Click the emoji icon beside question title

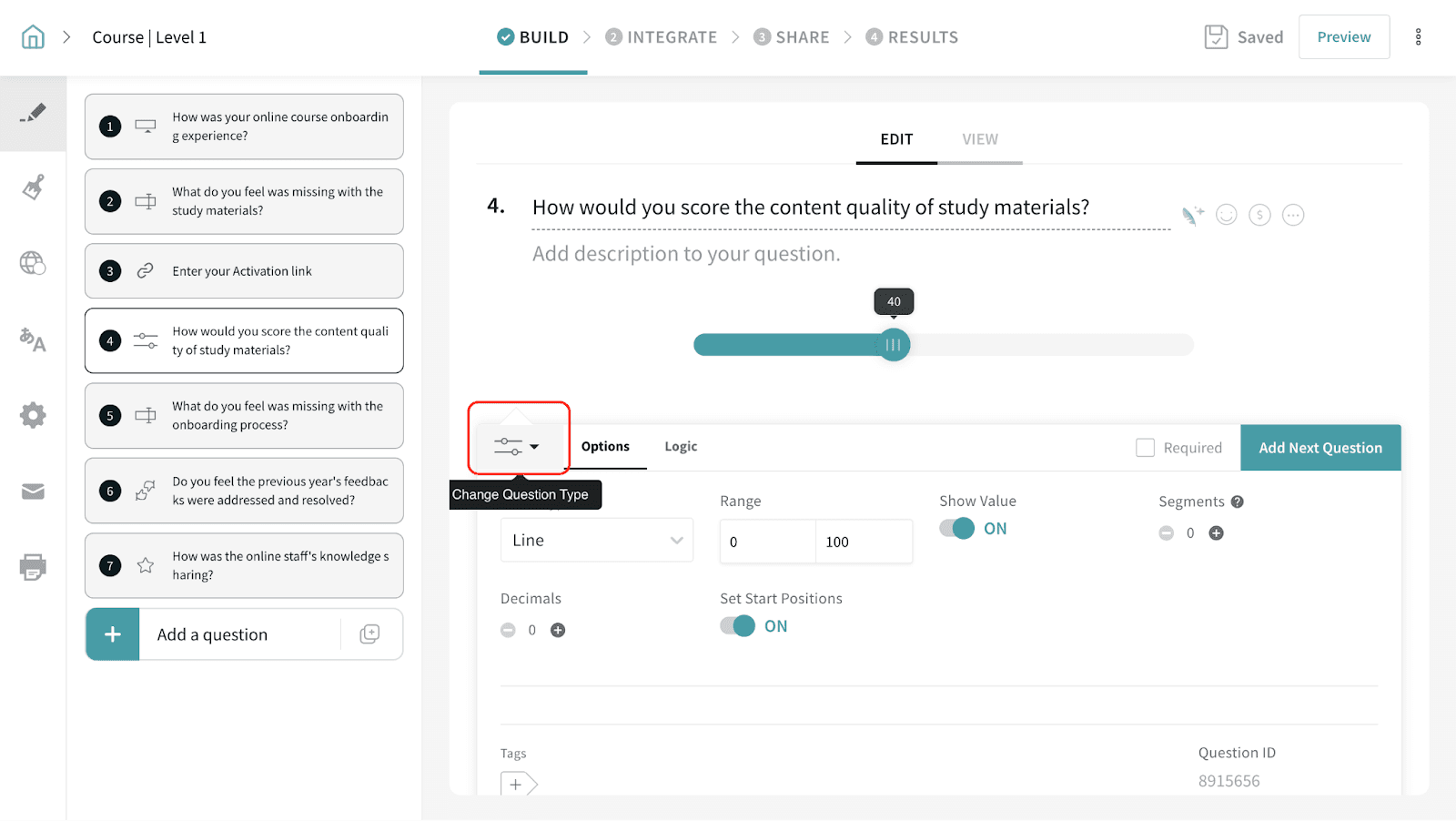click(x=1227, y=215)
